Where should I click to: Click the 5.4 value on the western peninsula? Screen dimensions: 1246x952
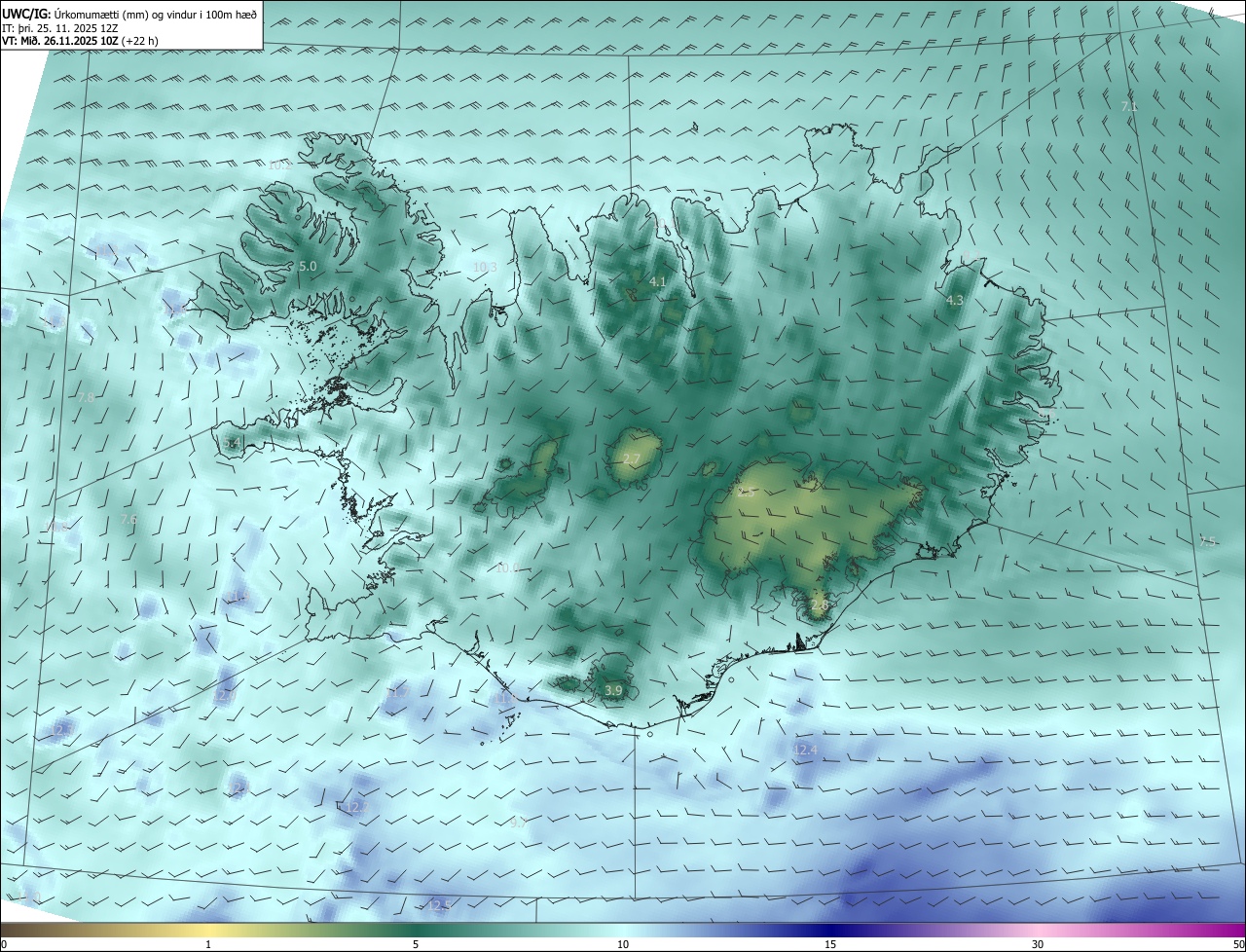coord(231,444)
